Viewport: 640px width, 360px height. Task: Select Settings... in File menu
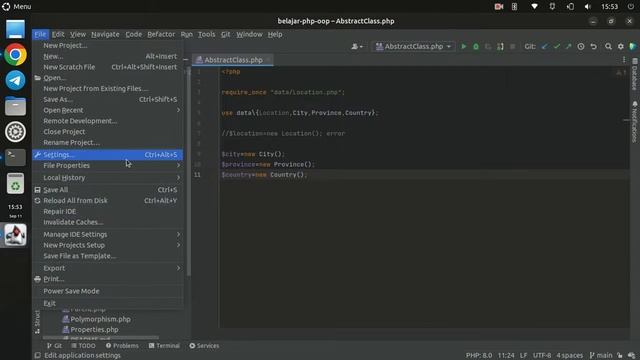click(108, 155)
